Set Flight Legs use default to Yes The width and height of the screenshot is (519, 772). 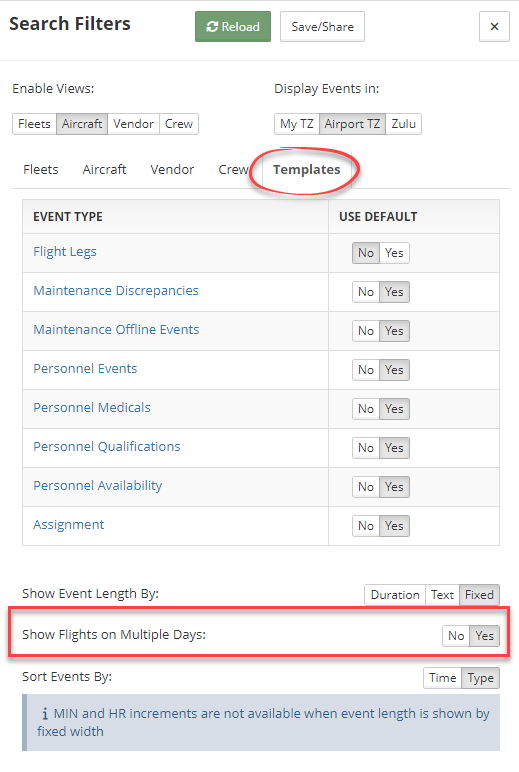(394, 253)
